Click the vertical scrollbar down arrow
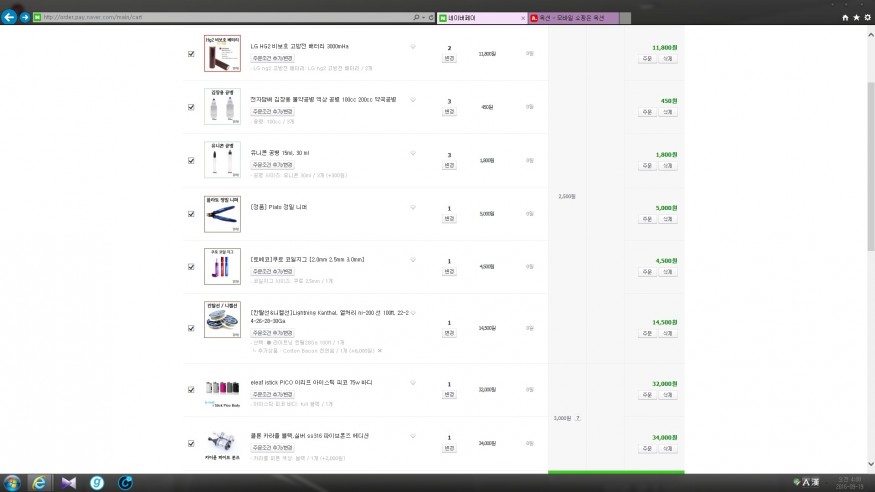Viewport: 875px width, 492px height. click(871, 464)
